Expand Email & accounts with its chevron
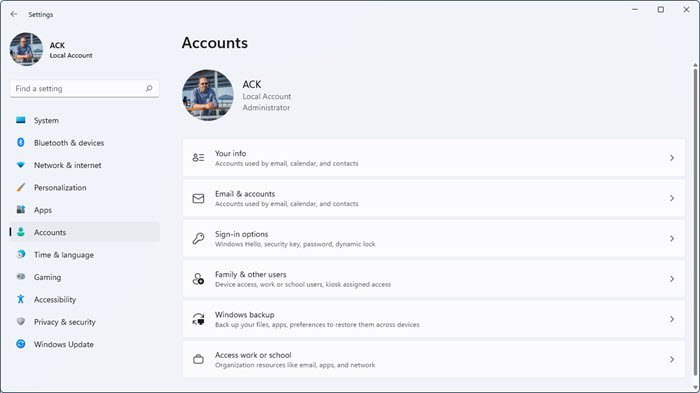Viewport: 700px width, 393px height. [x=672, y=198]
